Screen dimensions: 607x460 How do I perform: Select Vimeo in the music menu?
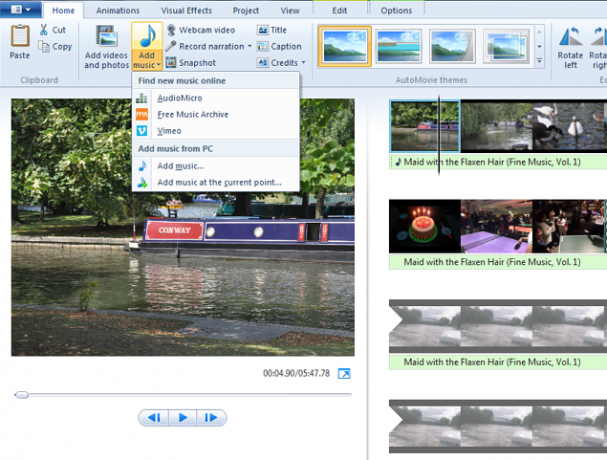pyautogui.click(x=216, y=131)
